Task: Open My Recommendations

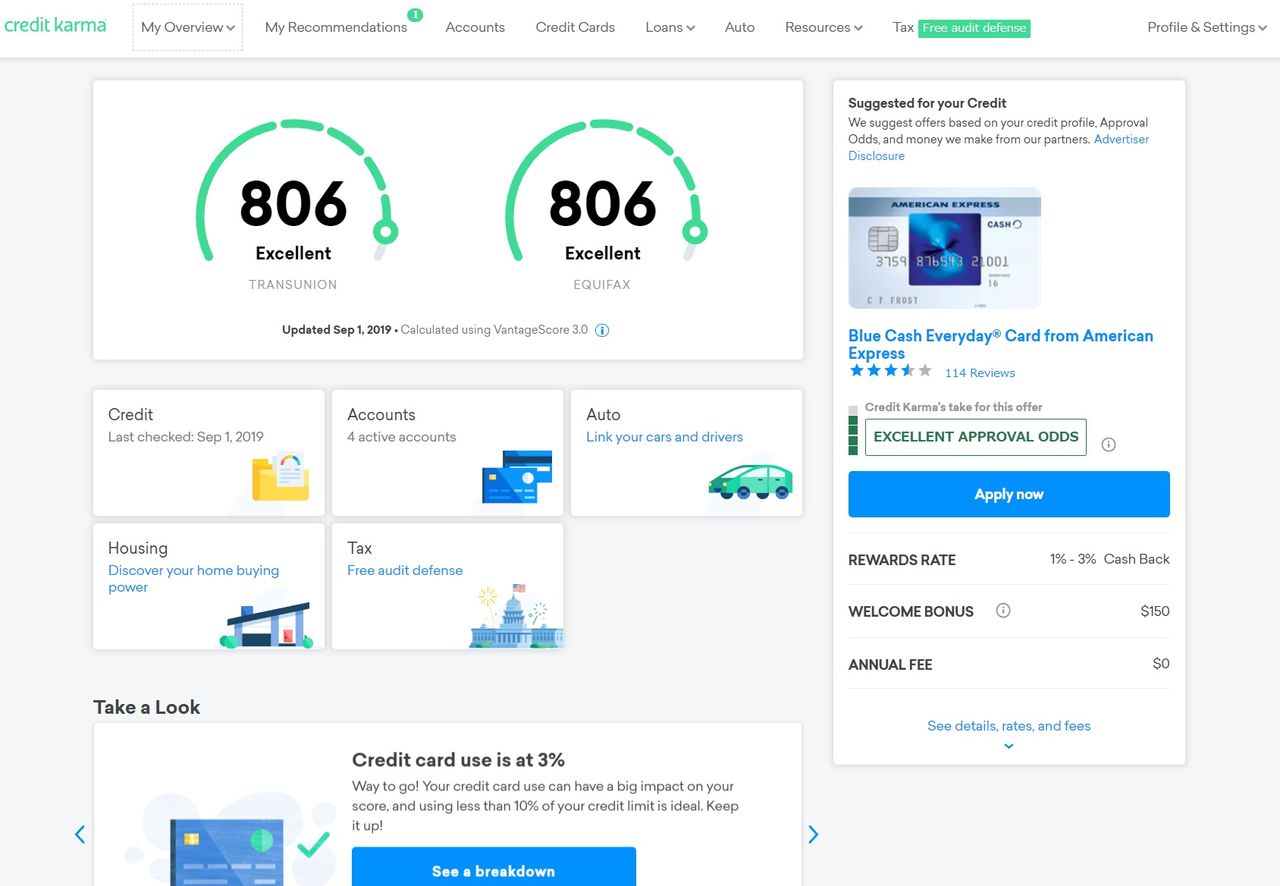Action: 336,27
